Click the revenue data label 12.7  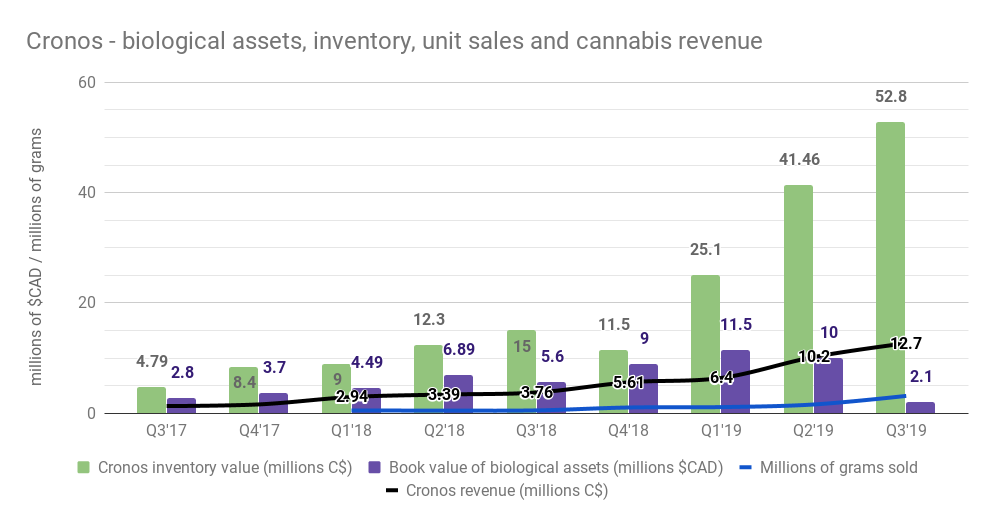[x=906, y=344]
